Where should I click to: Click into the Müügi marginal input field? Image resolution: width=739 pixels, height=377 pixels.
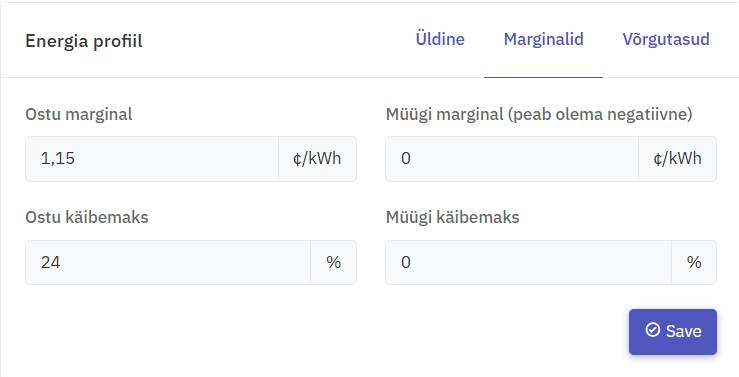(x=512, y=159)
